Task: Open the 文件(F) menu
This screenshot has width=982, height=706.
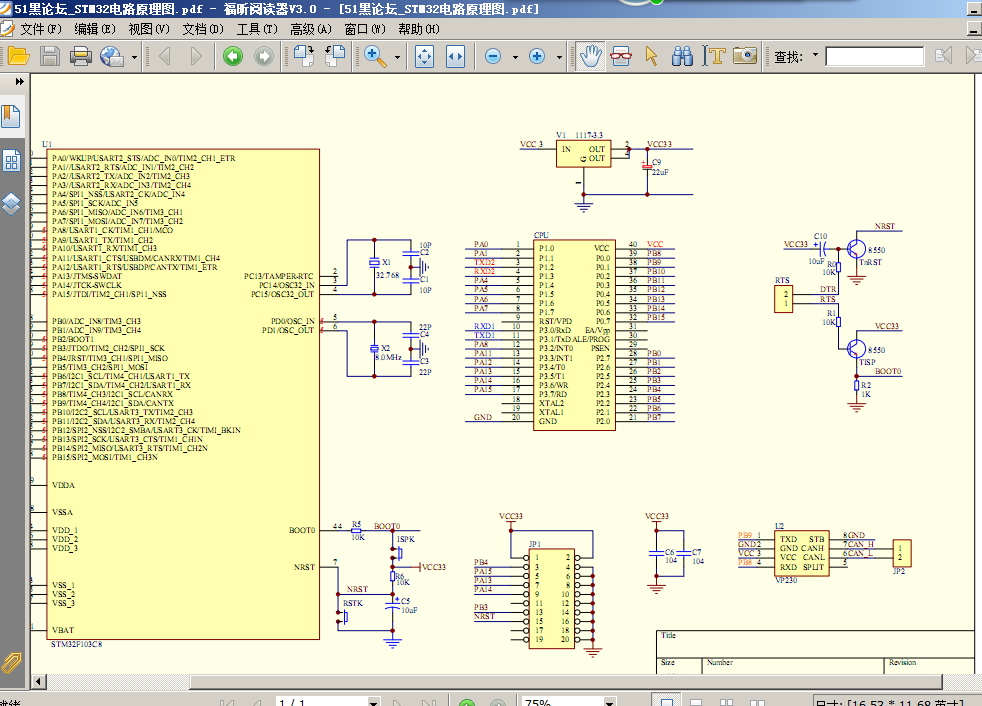Action: tap(41, 29)
